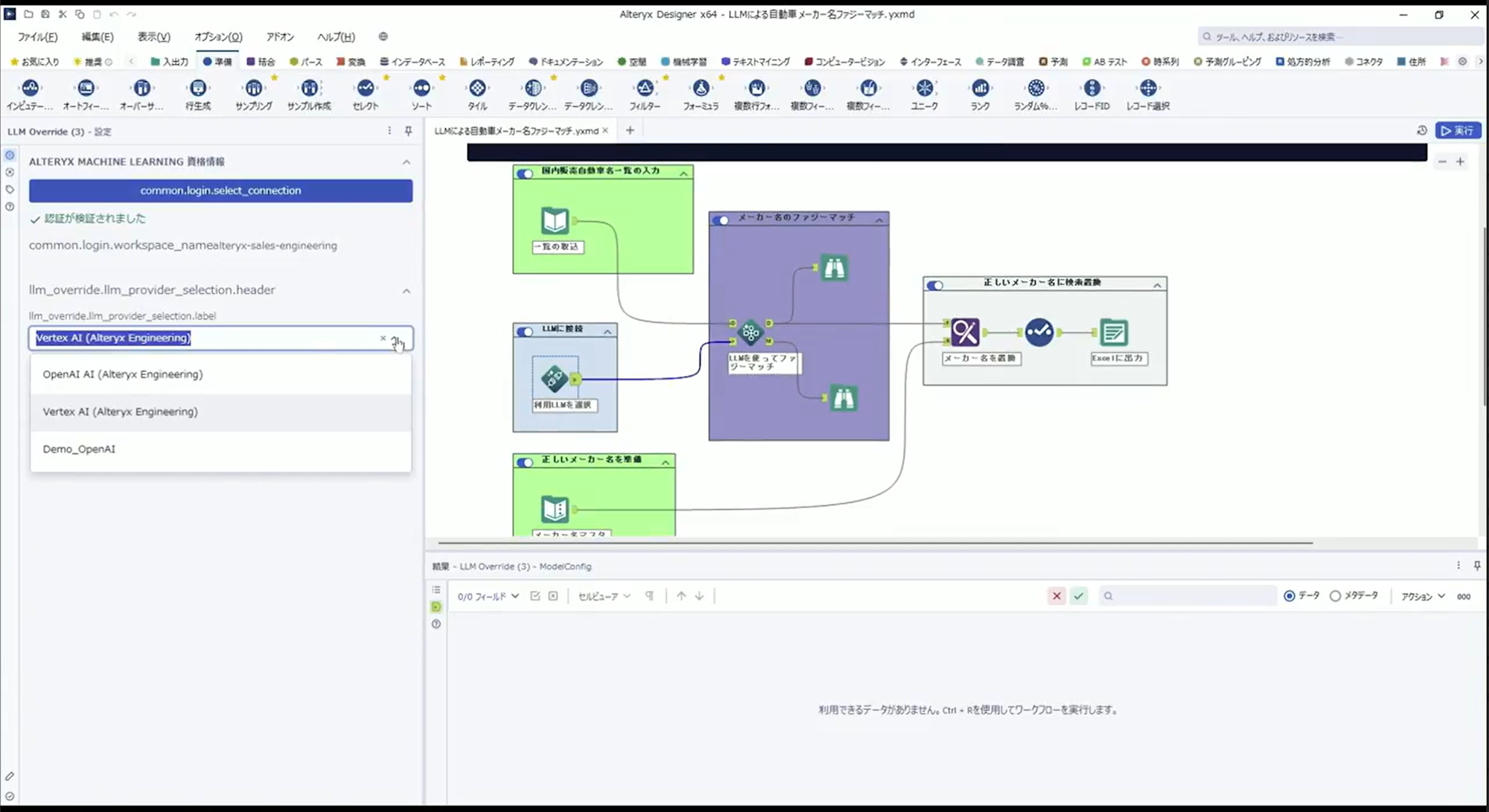
Task: Click the 一覧の取込 input tool node
Action: (x=555, y=221)
